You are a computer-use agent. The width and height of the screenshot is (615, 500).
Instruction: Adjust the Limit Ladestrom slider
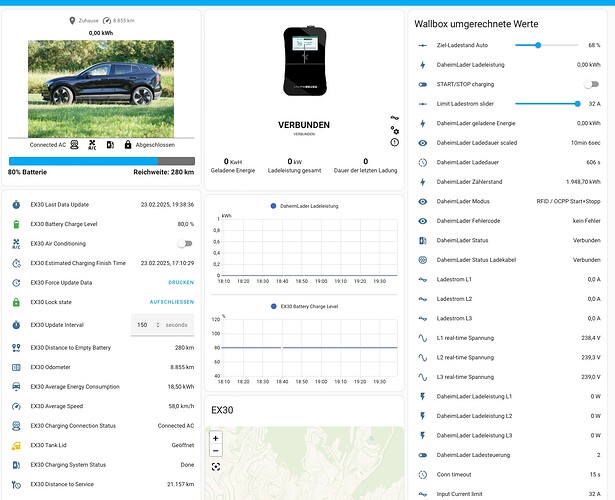(546, 104)
